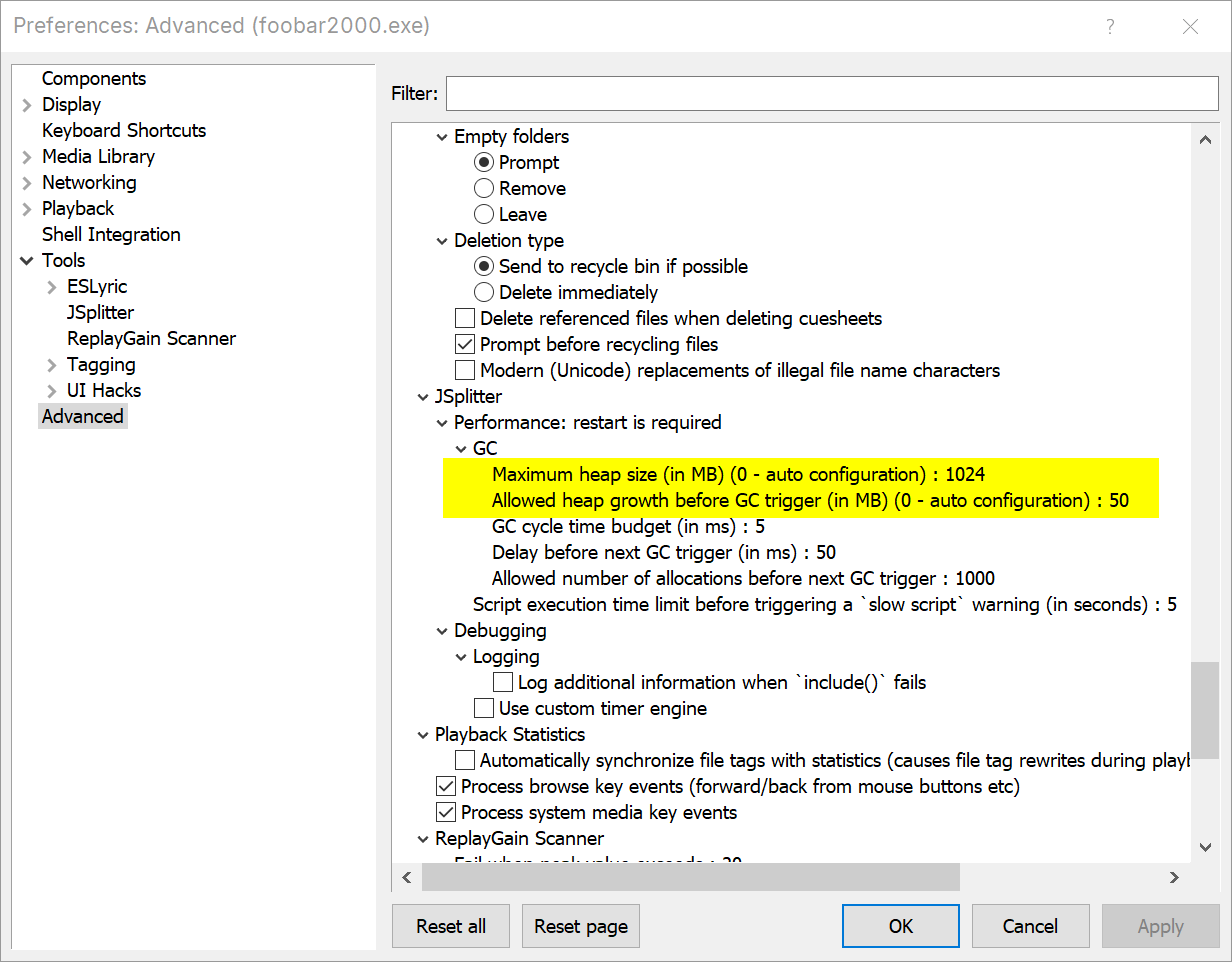
Task: Collapse the Debugging group
Action: [x=442, y=631]
